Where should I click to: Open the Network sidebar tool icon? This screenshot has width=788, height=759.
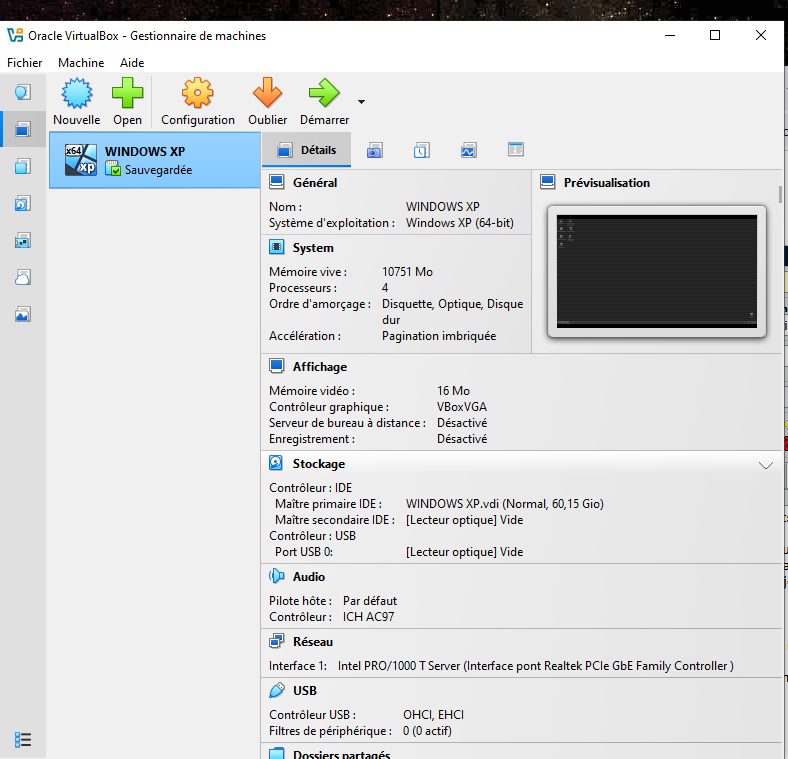click(23, 240)
